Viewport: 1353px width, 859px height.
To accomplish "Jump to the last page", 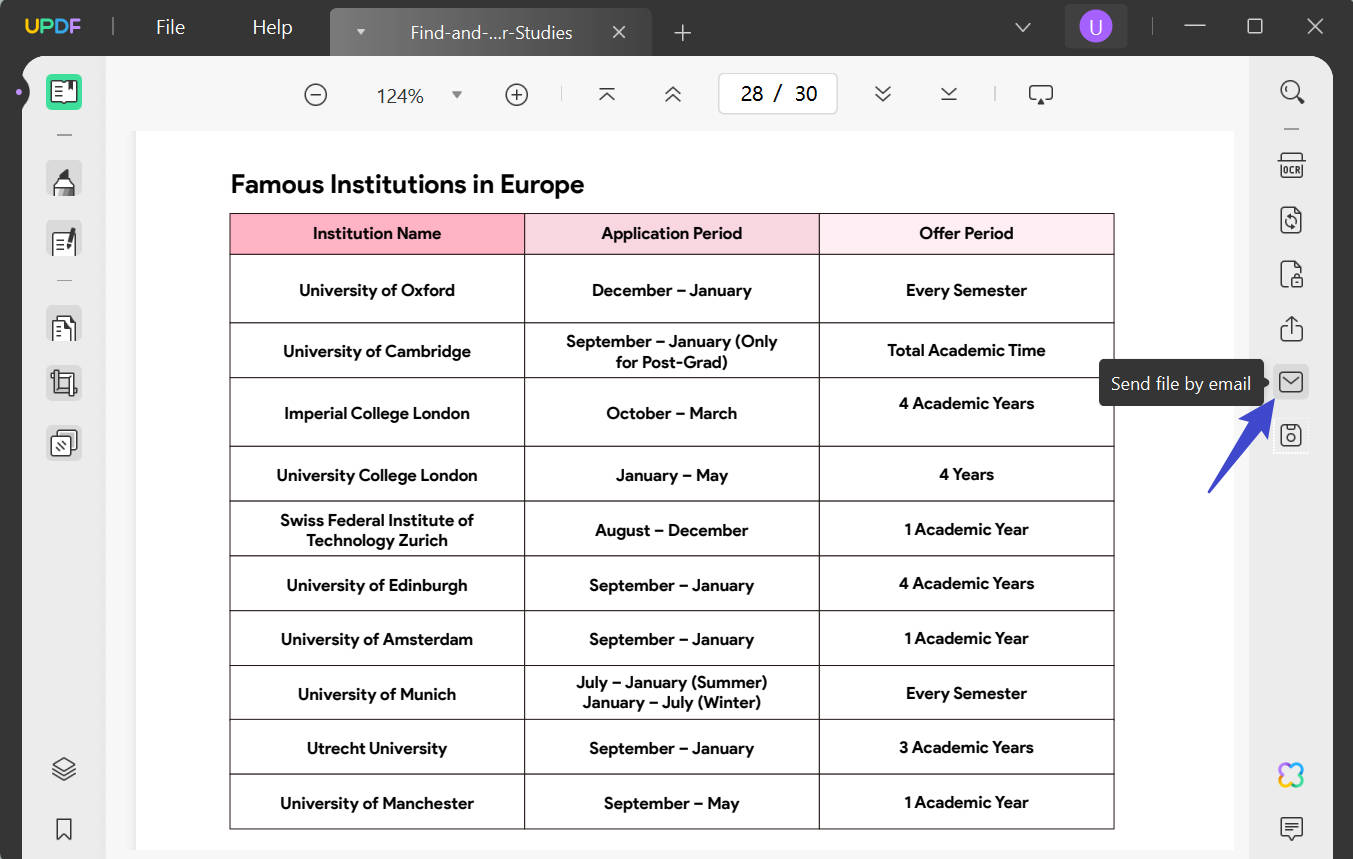I will tap(949, 94).
